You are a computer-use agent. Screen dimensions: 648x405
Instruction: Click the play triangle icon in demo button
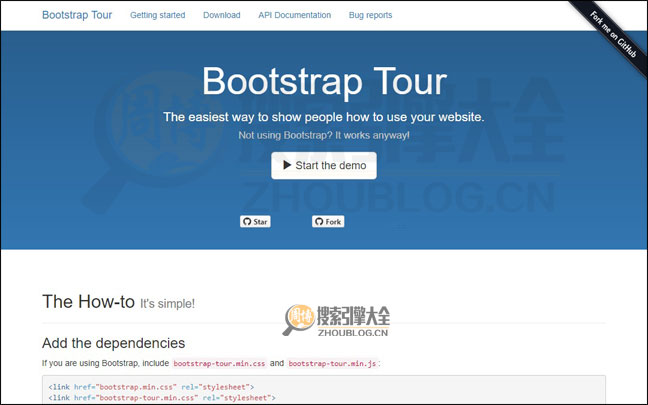(287, 165)
